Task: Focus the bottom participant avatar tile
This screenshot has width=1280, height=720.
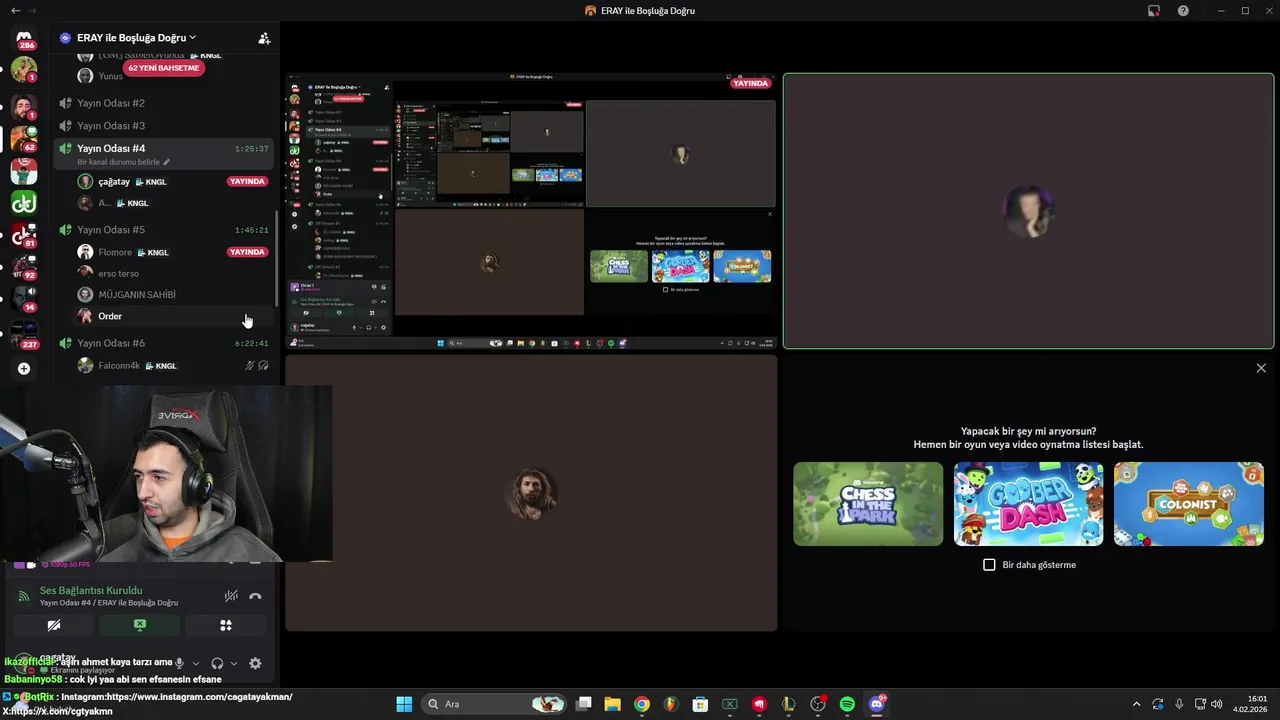Action: [531, 493]
